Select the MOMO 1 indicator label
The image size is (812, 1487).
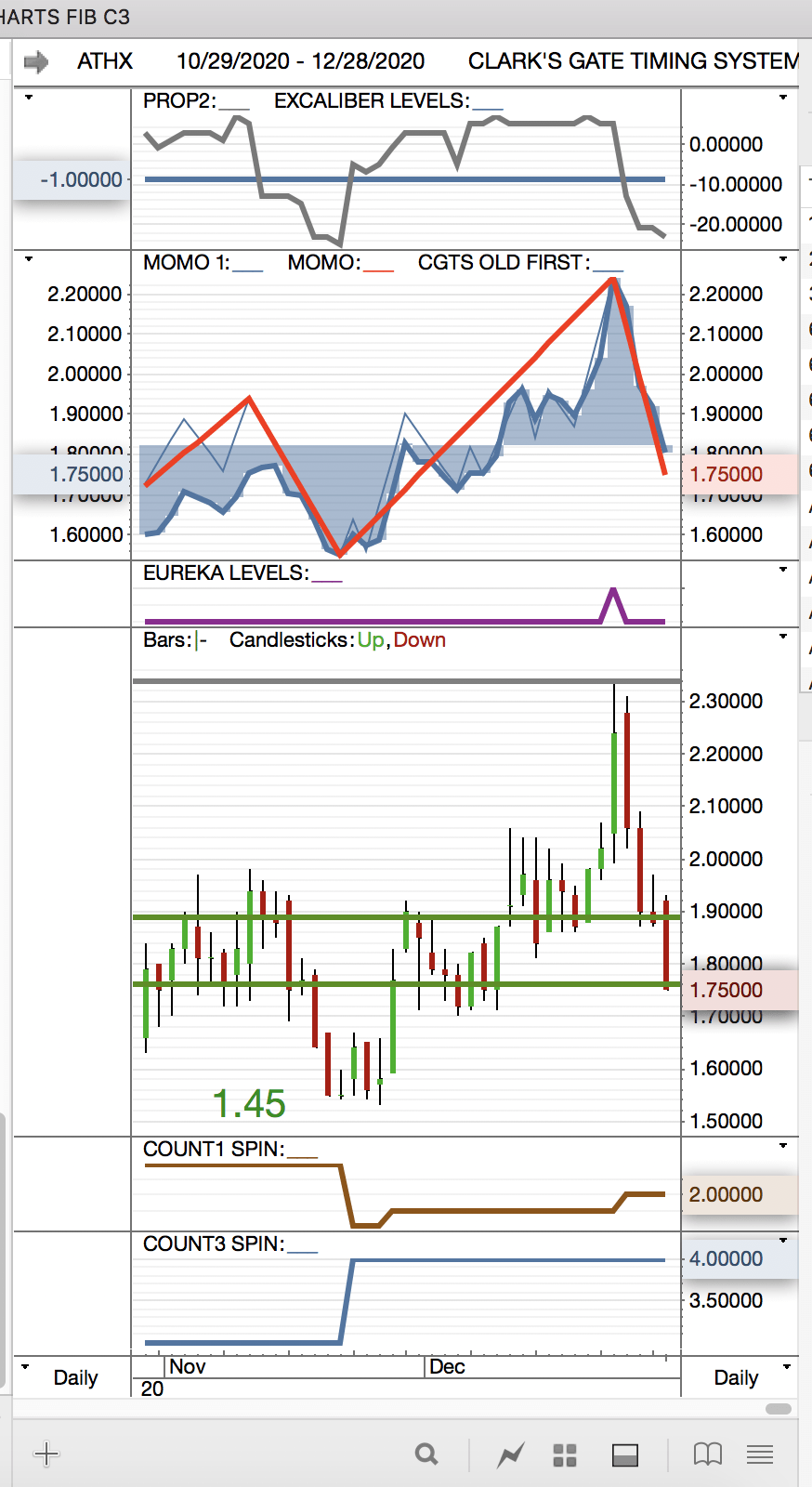186,263
